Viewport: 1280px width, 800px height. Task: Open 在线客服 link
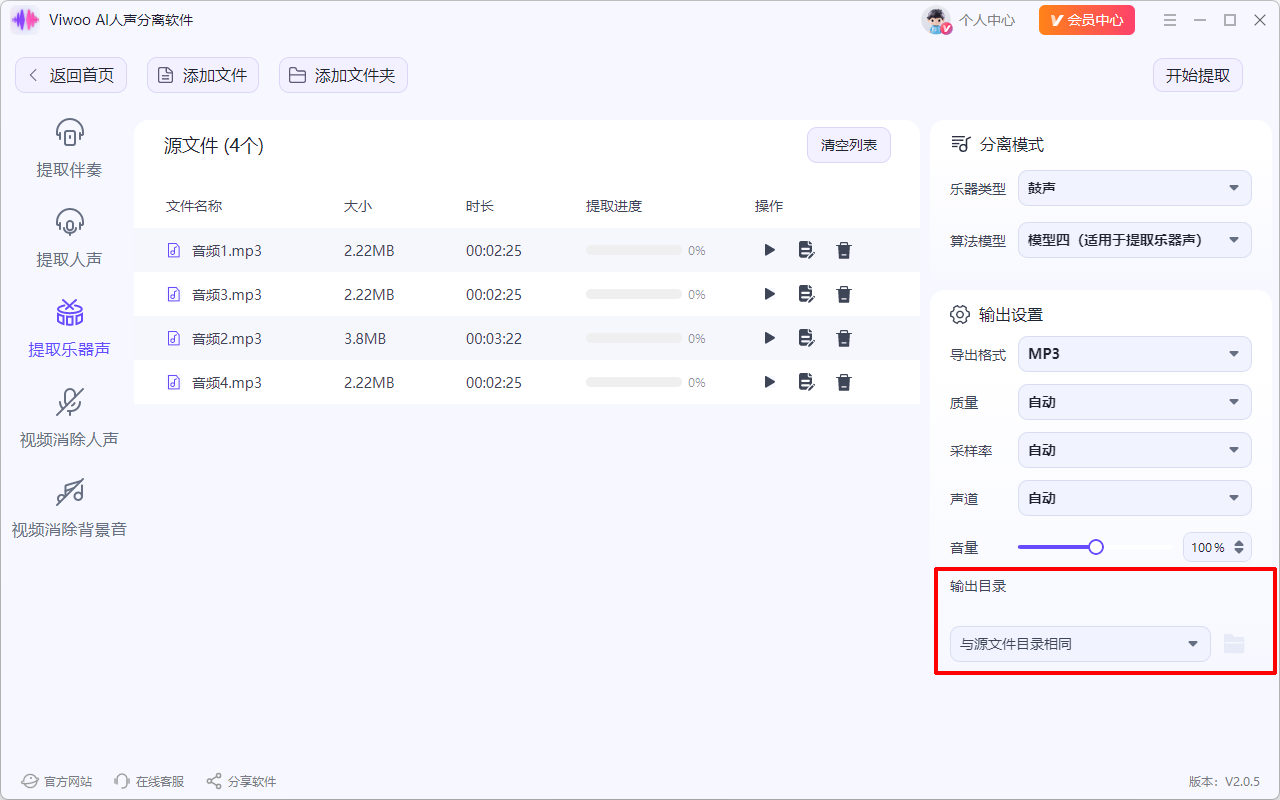coord(149,781)
